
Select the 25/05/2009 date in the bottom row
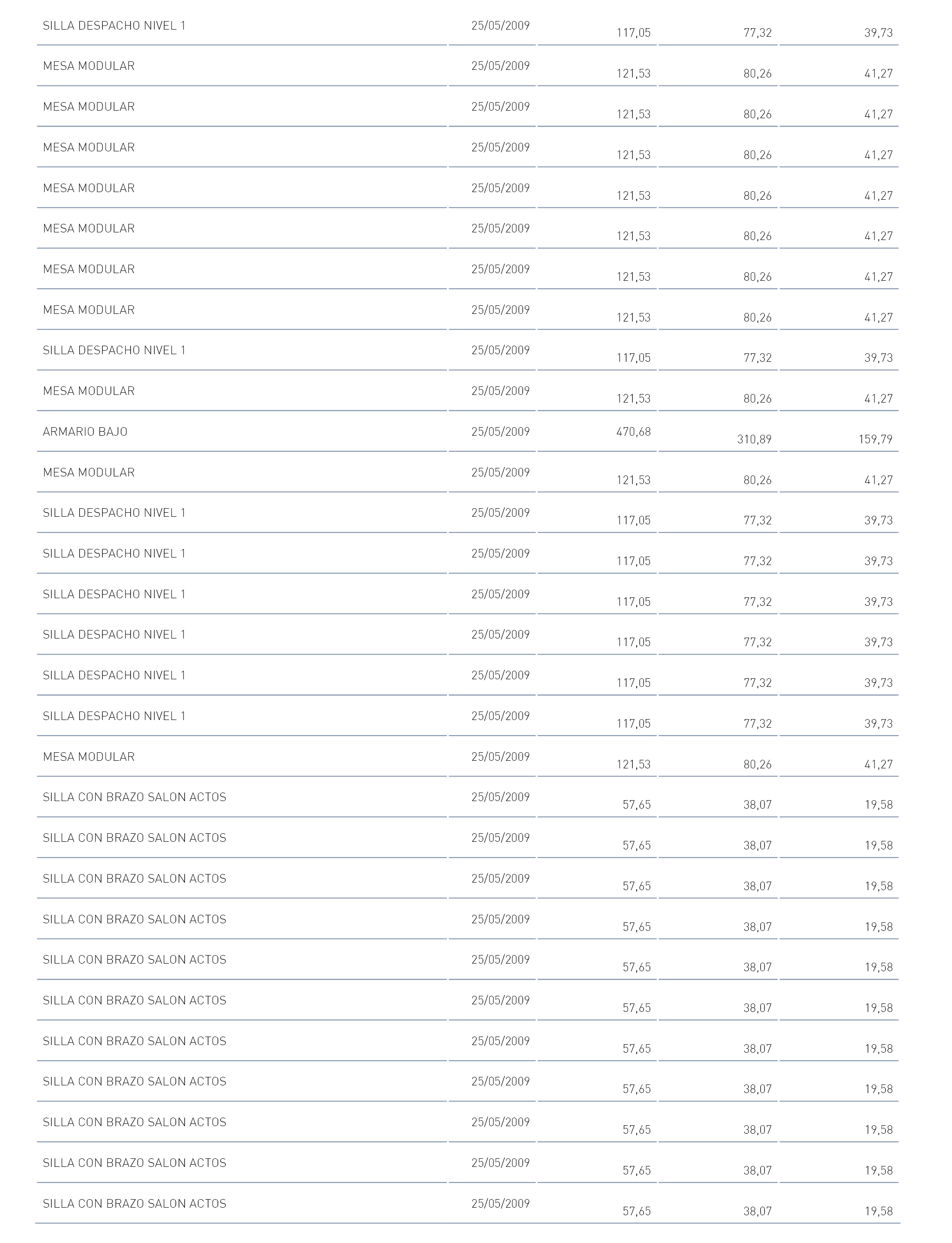pyautogui.click(x=500, y=1203)
